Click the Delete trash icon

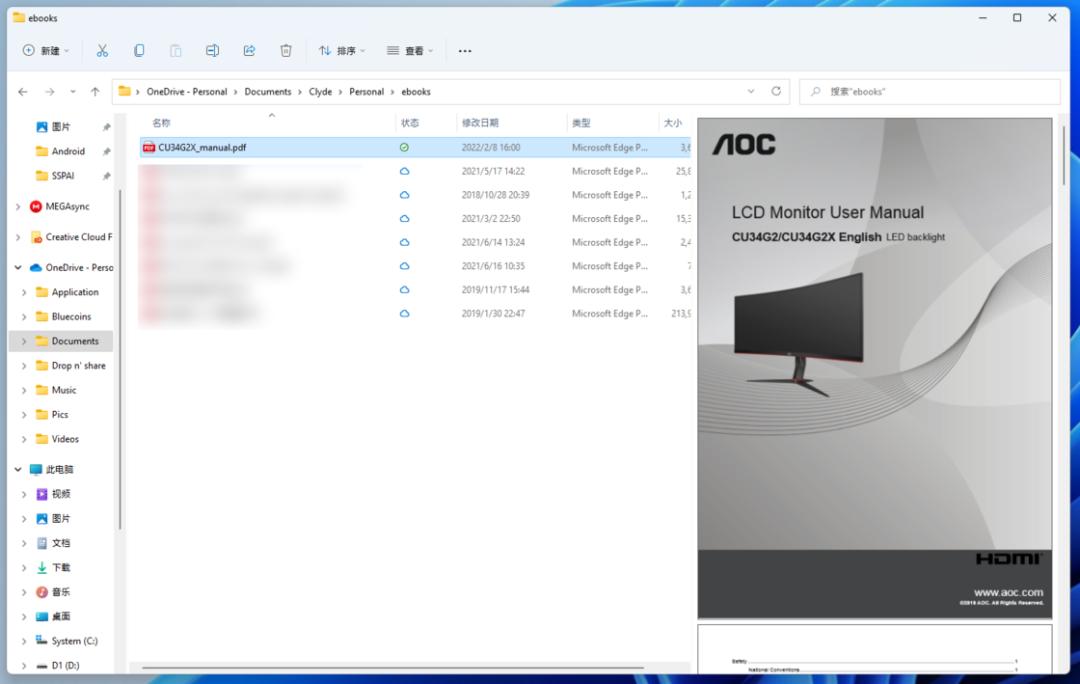(x=286, y=50)
